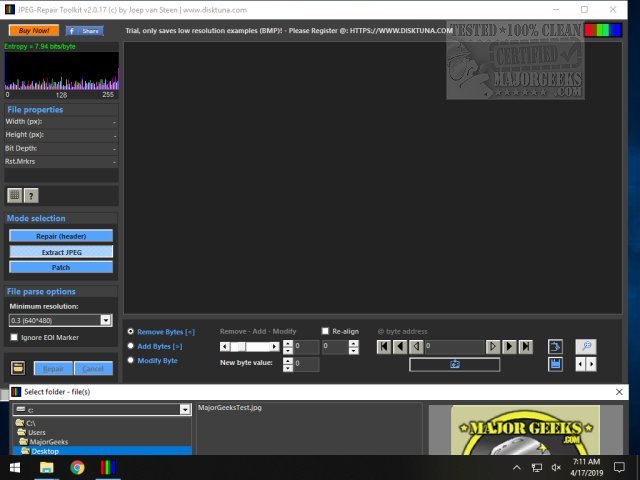Choose the Patch mode

[x=61, y=267]
